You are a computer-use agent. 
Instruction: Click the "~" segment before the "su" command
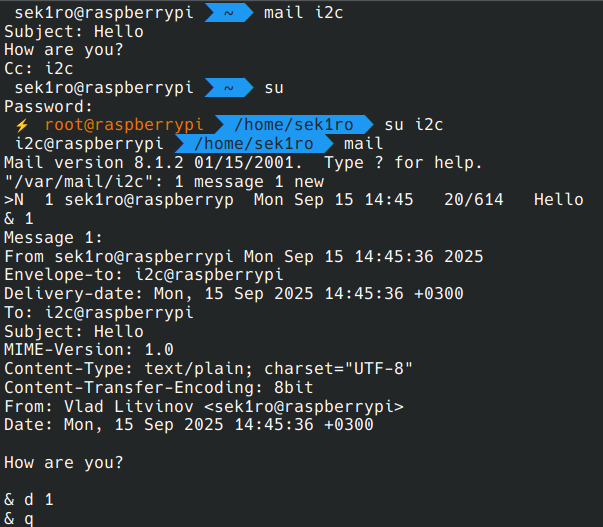coord(228,88)
